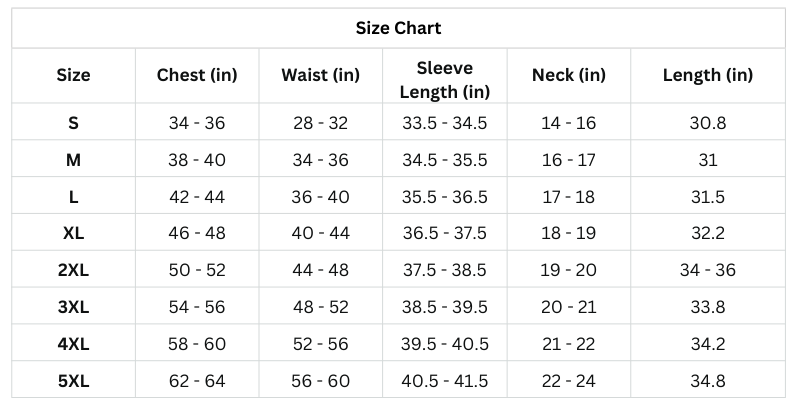Select sleeve length value 38.5 - 39.5
The image size is (800, 400).
coord(444,307)
